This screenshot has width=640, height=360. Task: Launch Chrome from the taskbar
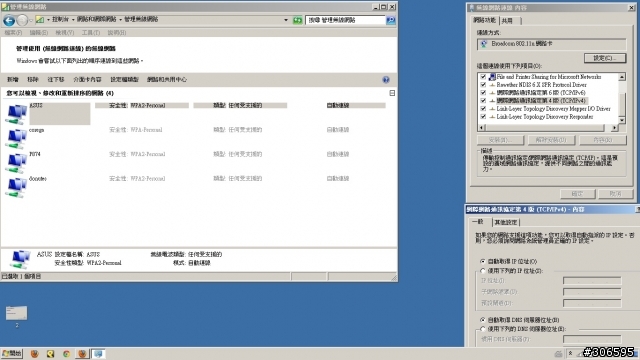(66, 354)
